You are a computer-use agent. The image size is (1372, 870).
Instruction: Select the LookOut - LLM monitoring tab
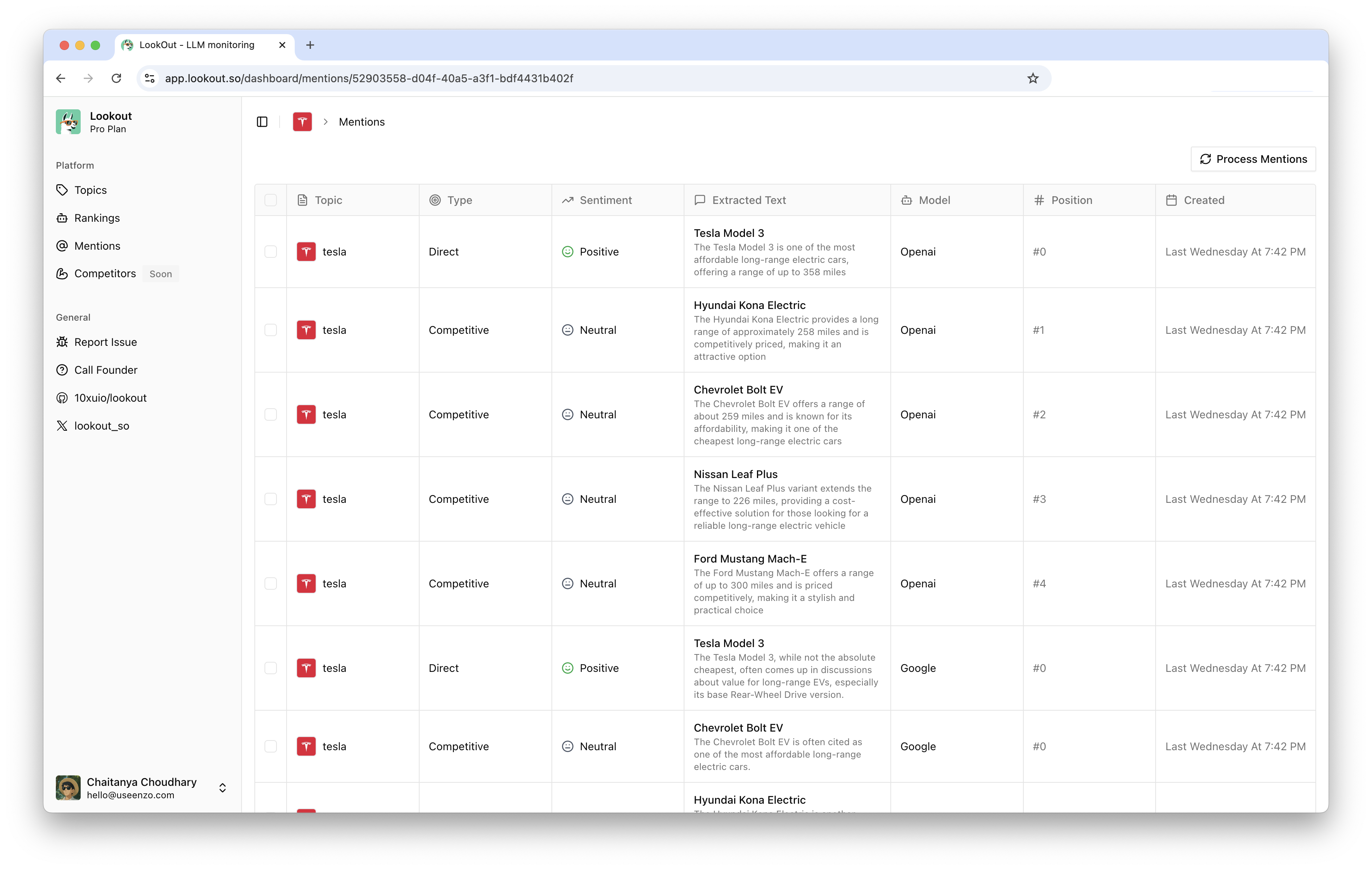[x=205, y=45]
